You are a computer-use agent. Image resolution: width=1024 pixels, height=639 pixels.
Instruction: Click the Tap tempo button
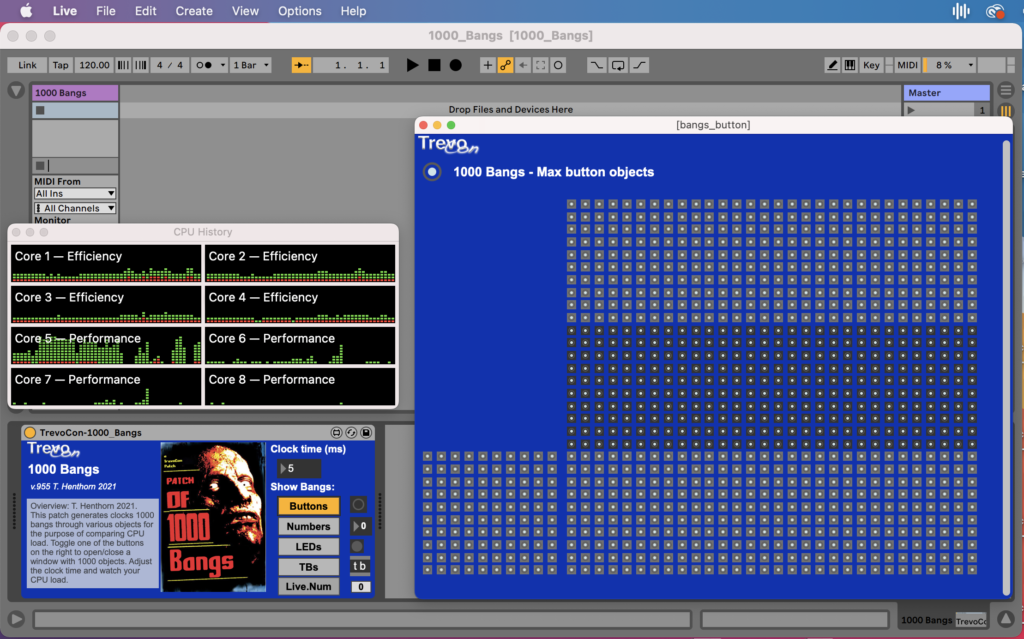pos(60,65)
